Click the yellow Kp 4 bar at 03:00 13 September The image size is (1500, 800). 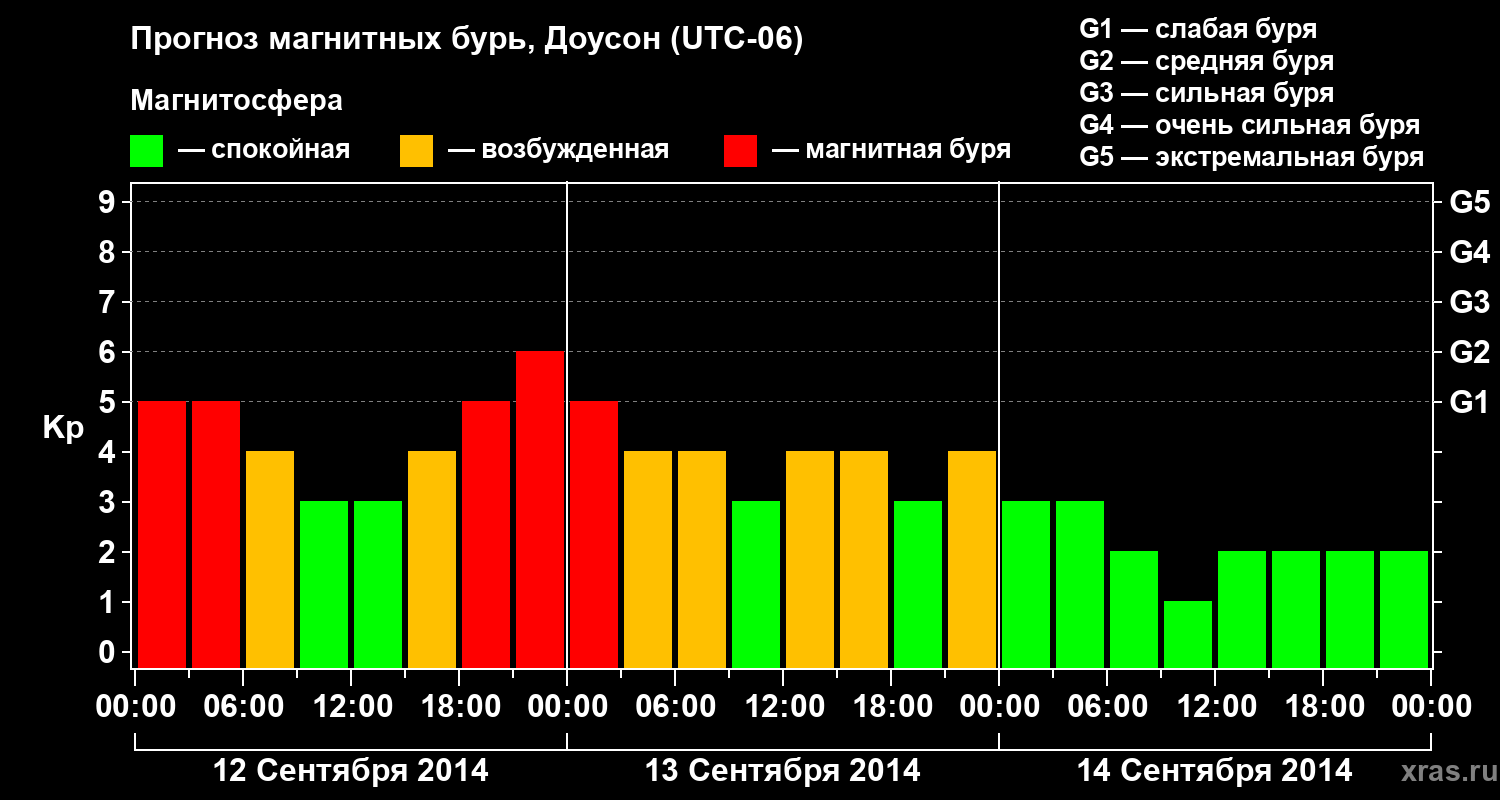coord(648,559)
